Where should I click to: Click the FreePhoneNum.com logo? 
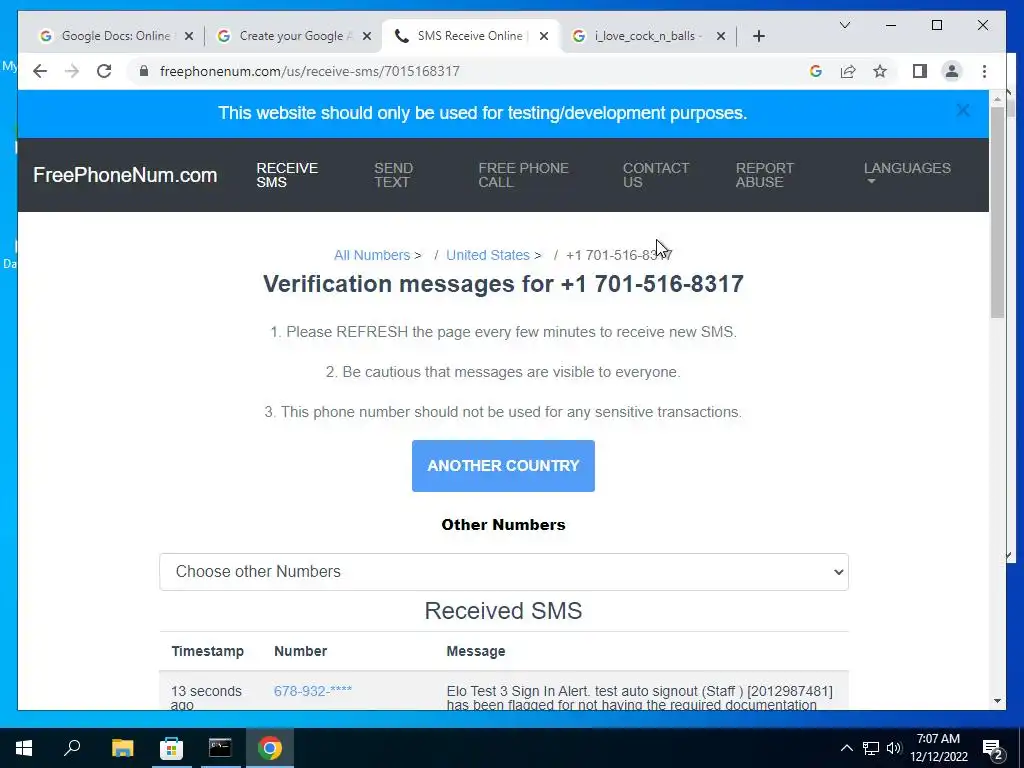click(125, 175)
